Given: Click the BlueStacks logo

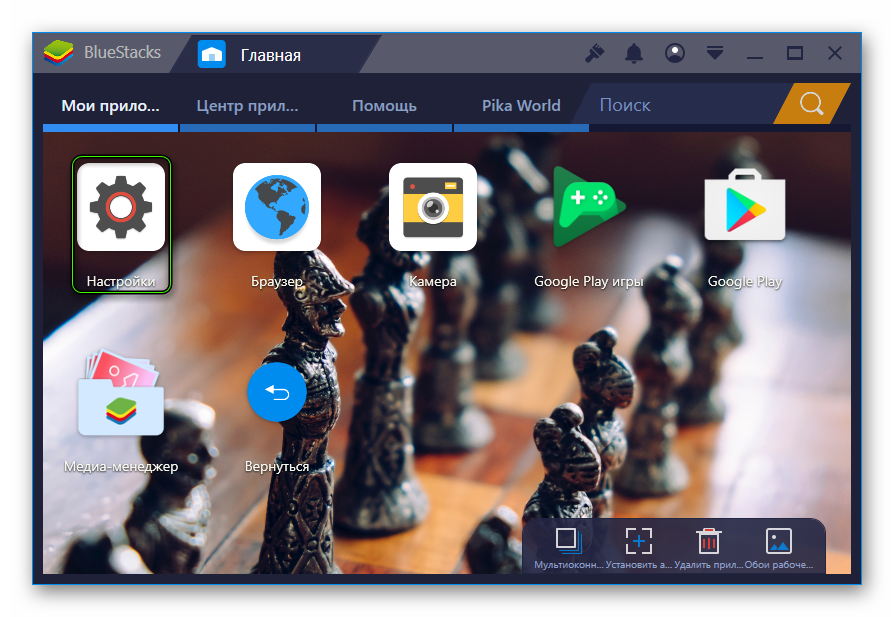Looking at the screenshot, I should 59,53.
